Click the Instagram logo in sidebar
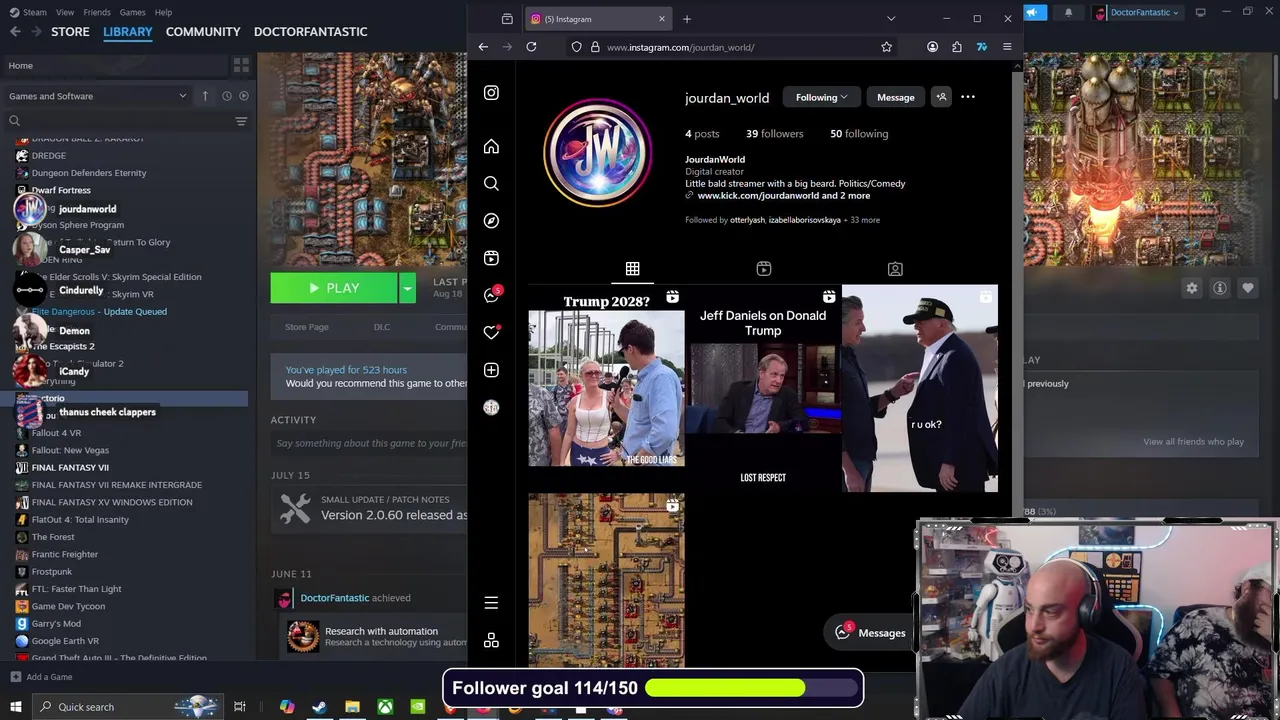 coord(491,93)
